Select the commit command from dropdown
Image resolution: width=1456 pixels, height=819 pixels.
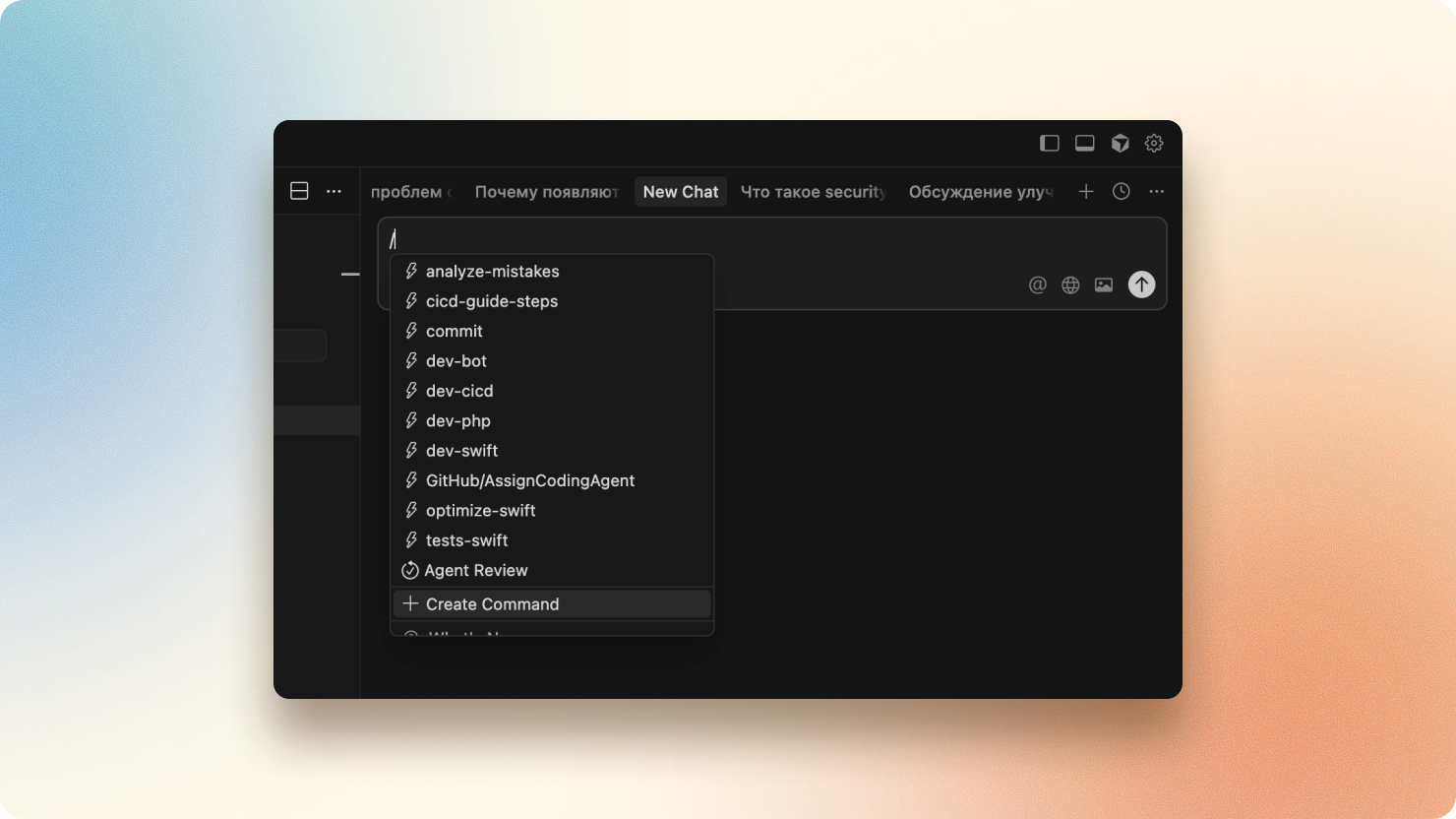point(454,331)
